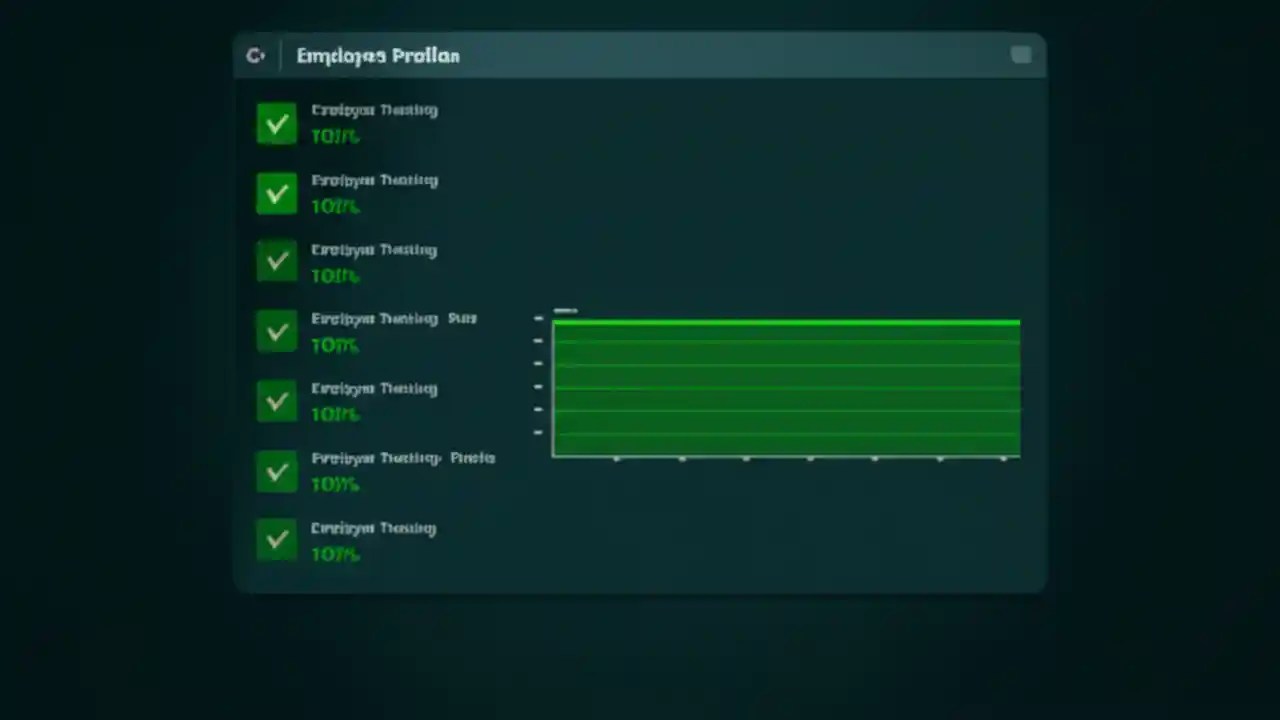Click the checkmark icon beside Employee Testing Sure
The width and height of the screenshot is (1280, 720).
click(x=277, y=331)
